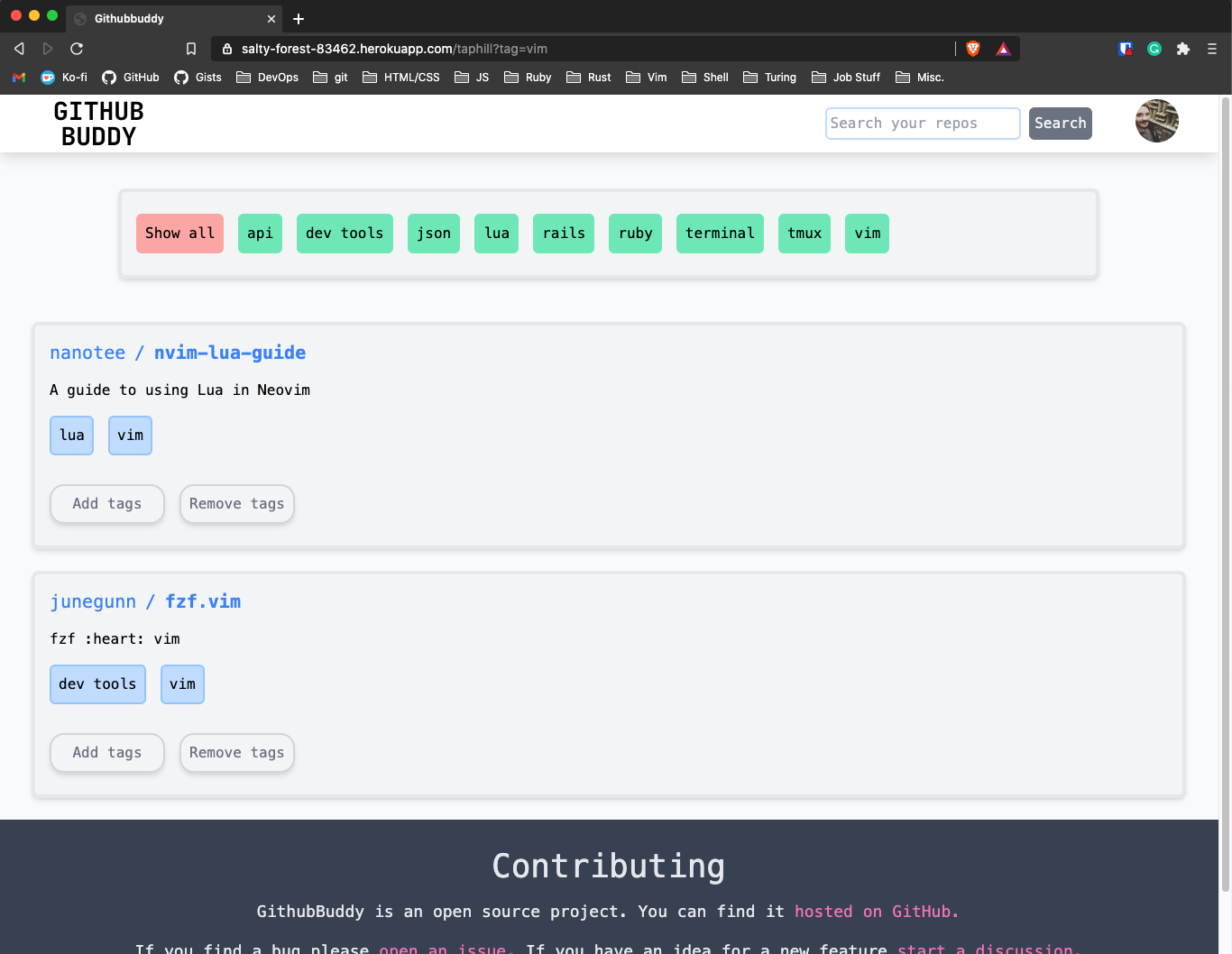Open the extensions puzzle-piece menu
1232x954 pixels.
[1183, 49]
